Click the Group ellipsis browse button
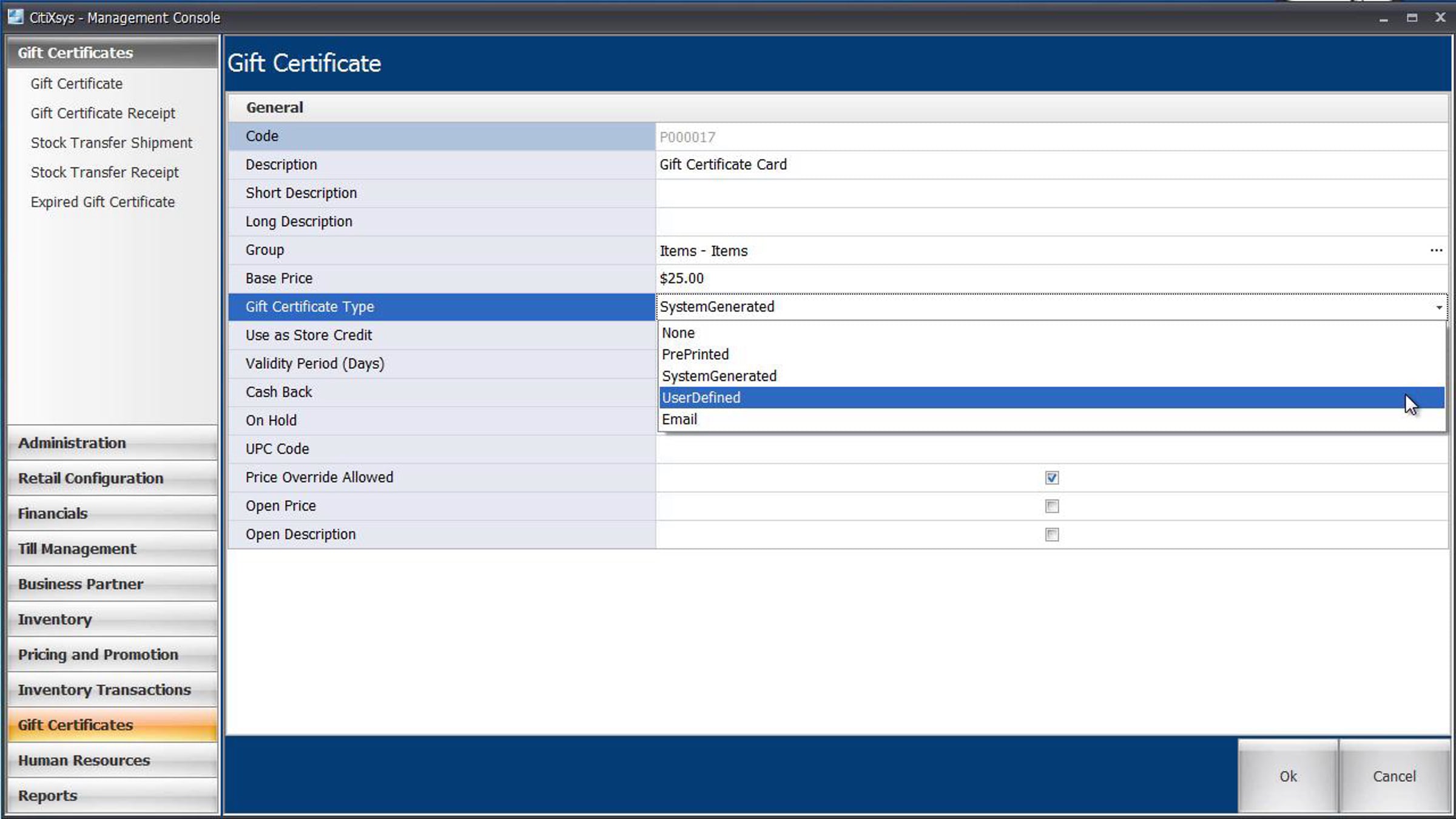 tap(1435, 251)
